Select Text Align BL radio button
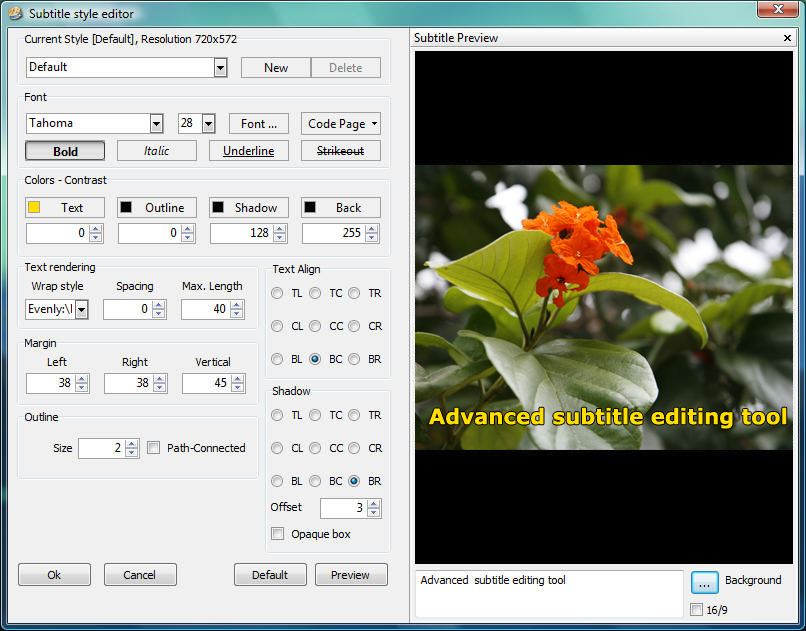806x631 pixels. click(277, 359)
